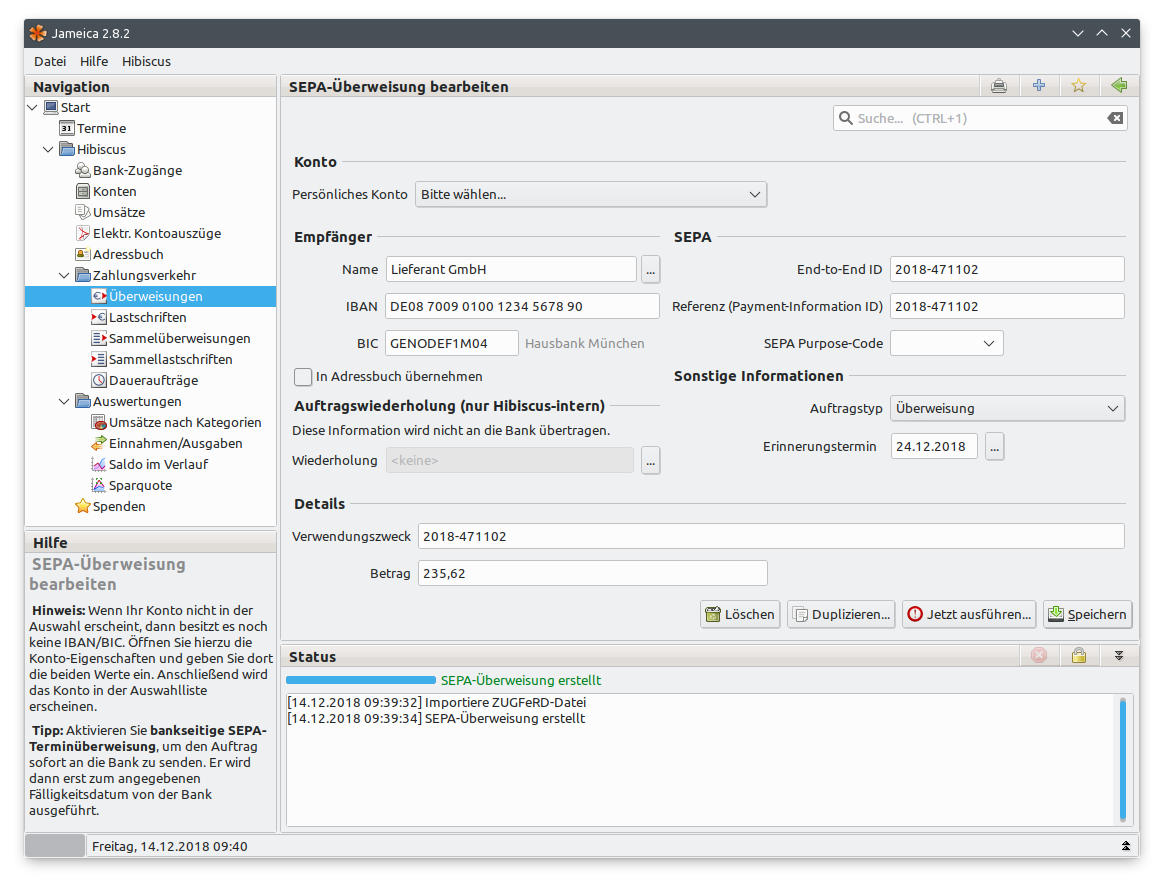Collapse the Start tree node
The width and height of the screenshot is (1167, 883).
33,107
